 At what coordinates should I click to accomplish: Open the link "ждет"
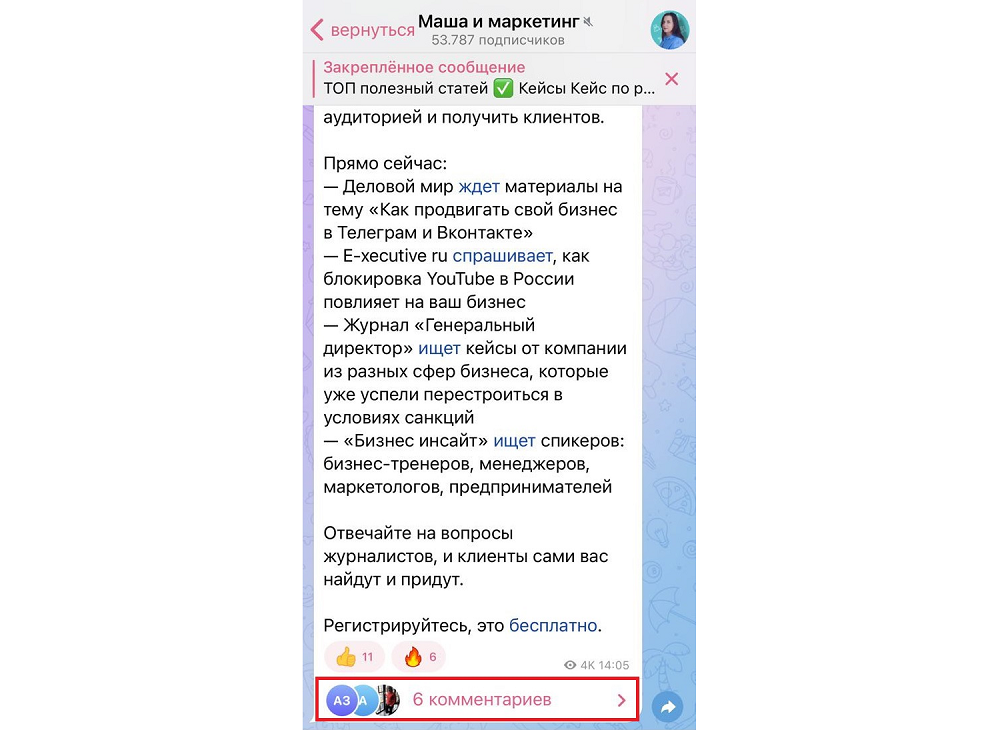[x=479, y=187]
